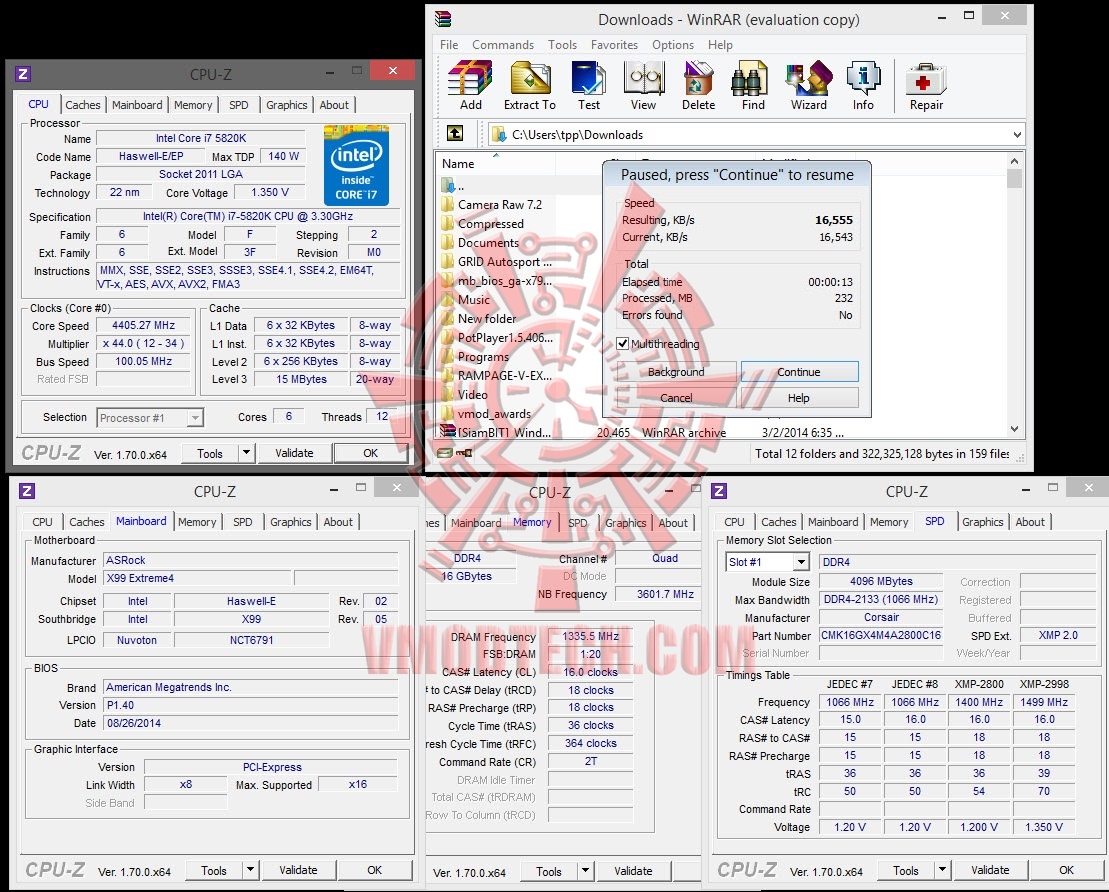The width and height of the screenshot is (1109, 892).
Task: Click the WinRAR title bar books icon
Action: point(443,19)
